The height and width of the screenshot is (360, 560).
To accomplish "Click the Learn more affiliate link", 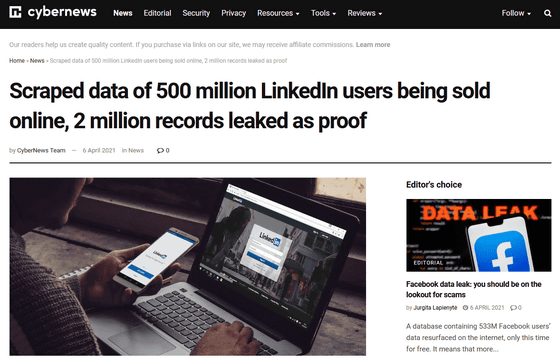I will tap(373, 45).
